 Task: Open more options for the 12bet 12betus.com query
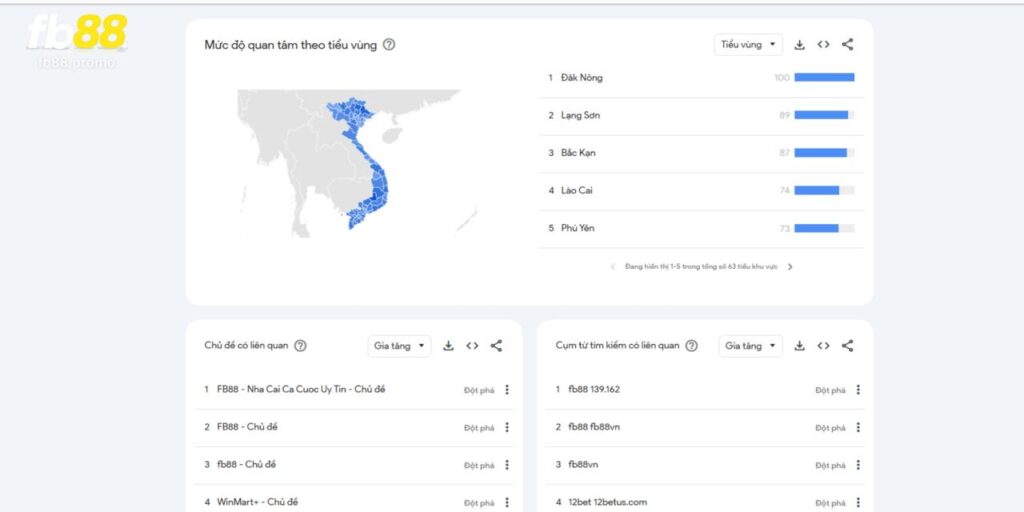[857, 503]
